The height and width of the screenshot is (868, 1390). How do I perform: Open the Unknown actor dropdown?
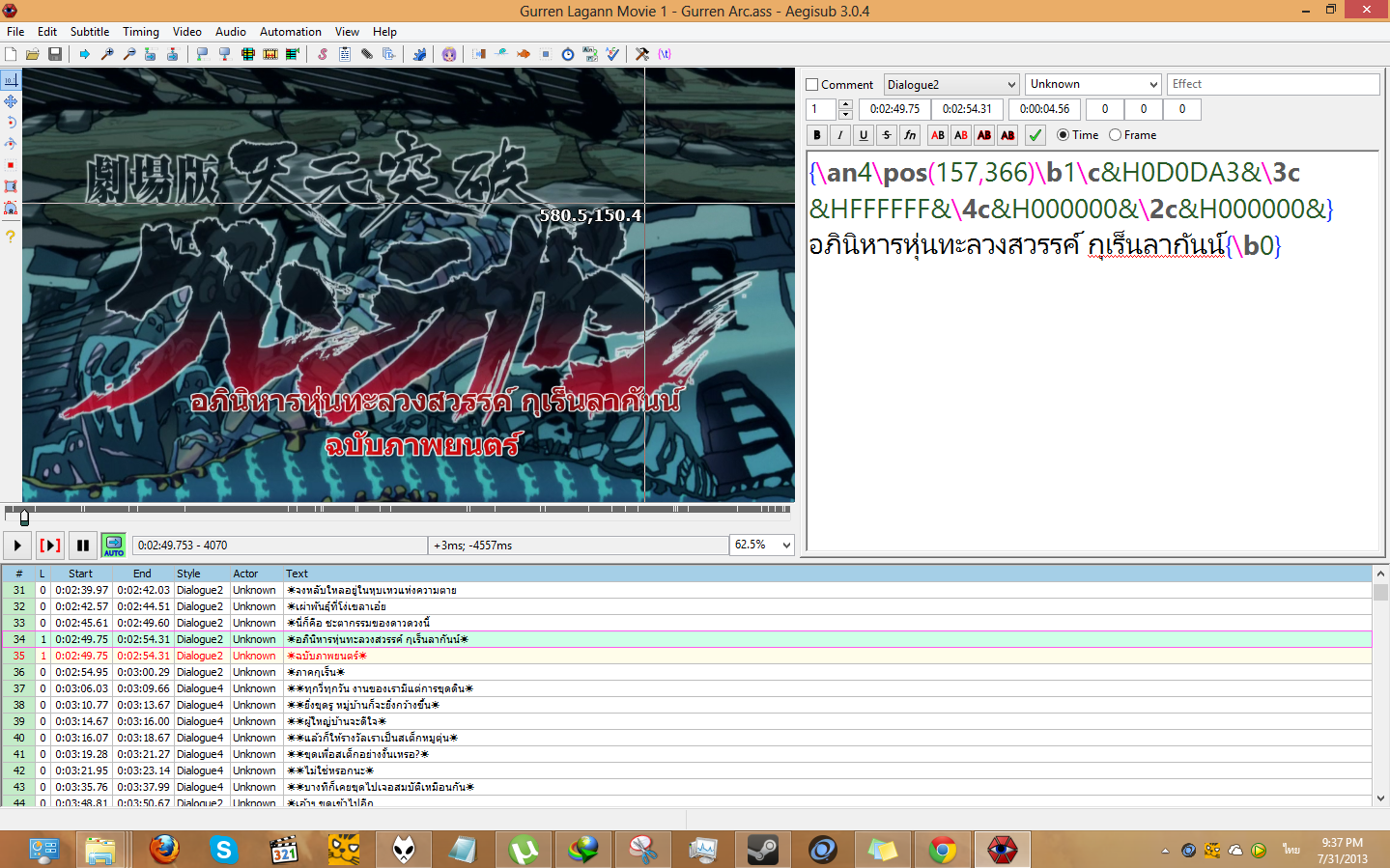tap(1092, 85)
